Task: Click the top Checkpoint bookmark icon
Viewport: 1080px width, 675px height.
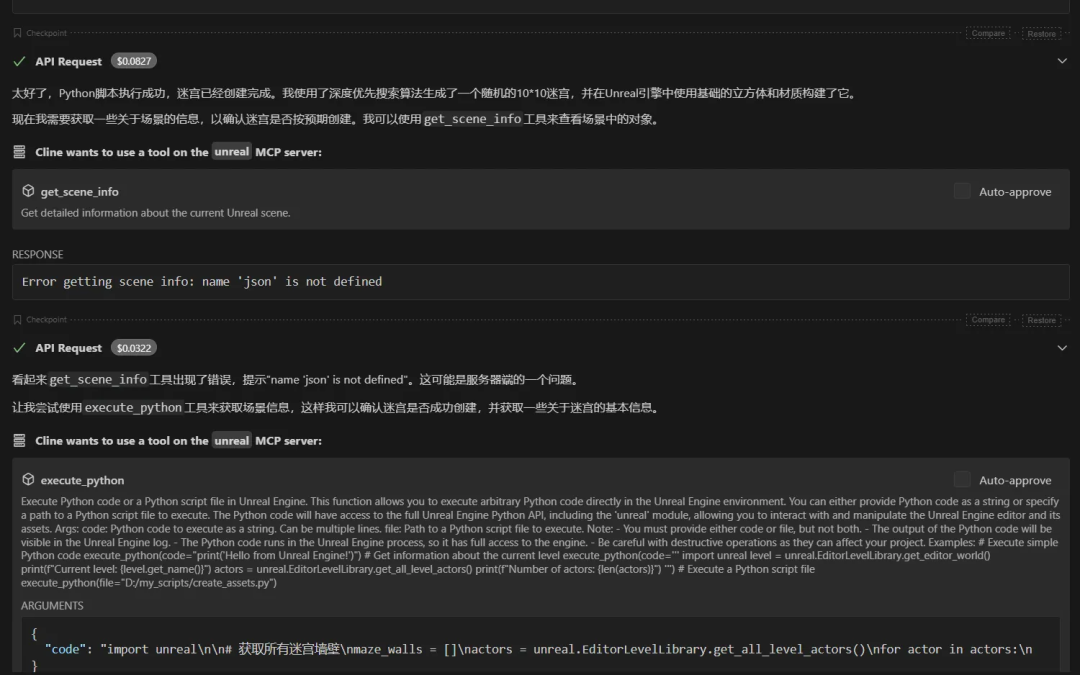Action: [17, 33]
